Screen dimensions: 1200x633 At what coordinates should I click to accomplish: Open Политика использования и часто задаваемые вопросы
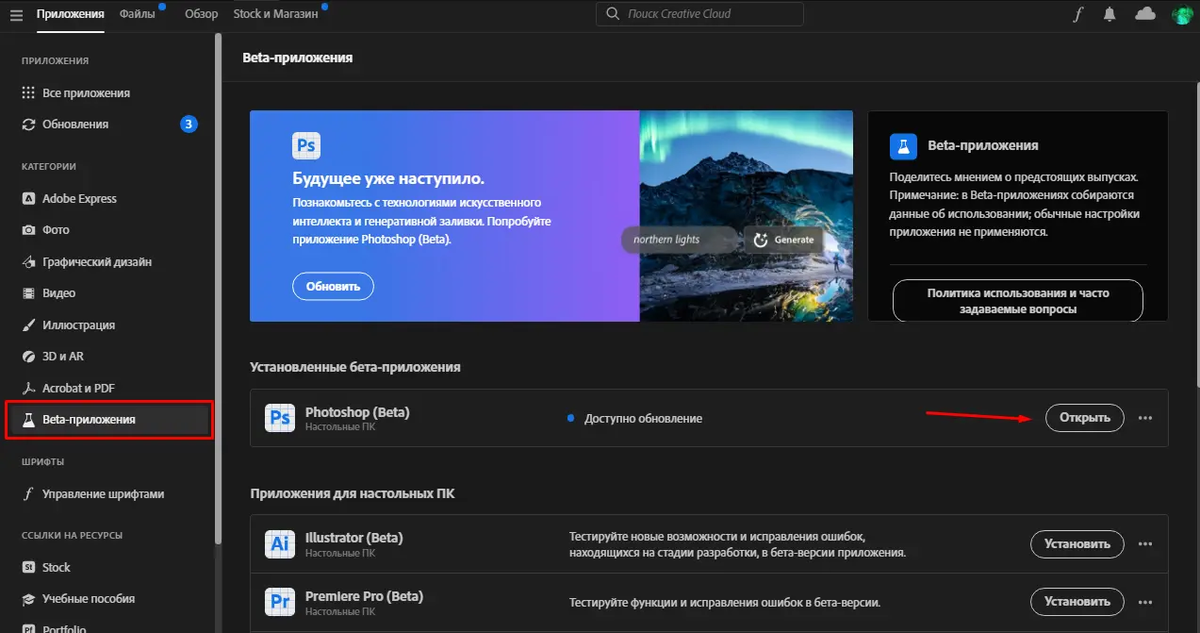point(1017,300)
